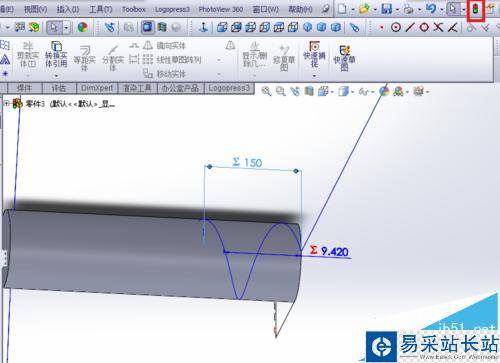Click the Rebuild traffic light icon
The height and width of the screenshot is (363, 500).
(475, 10)
